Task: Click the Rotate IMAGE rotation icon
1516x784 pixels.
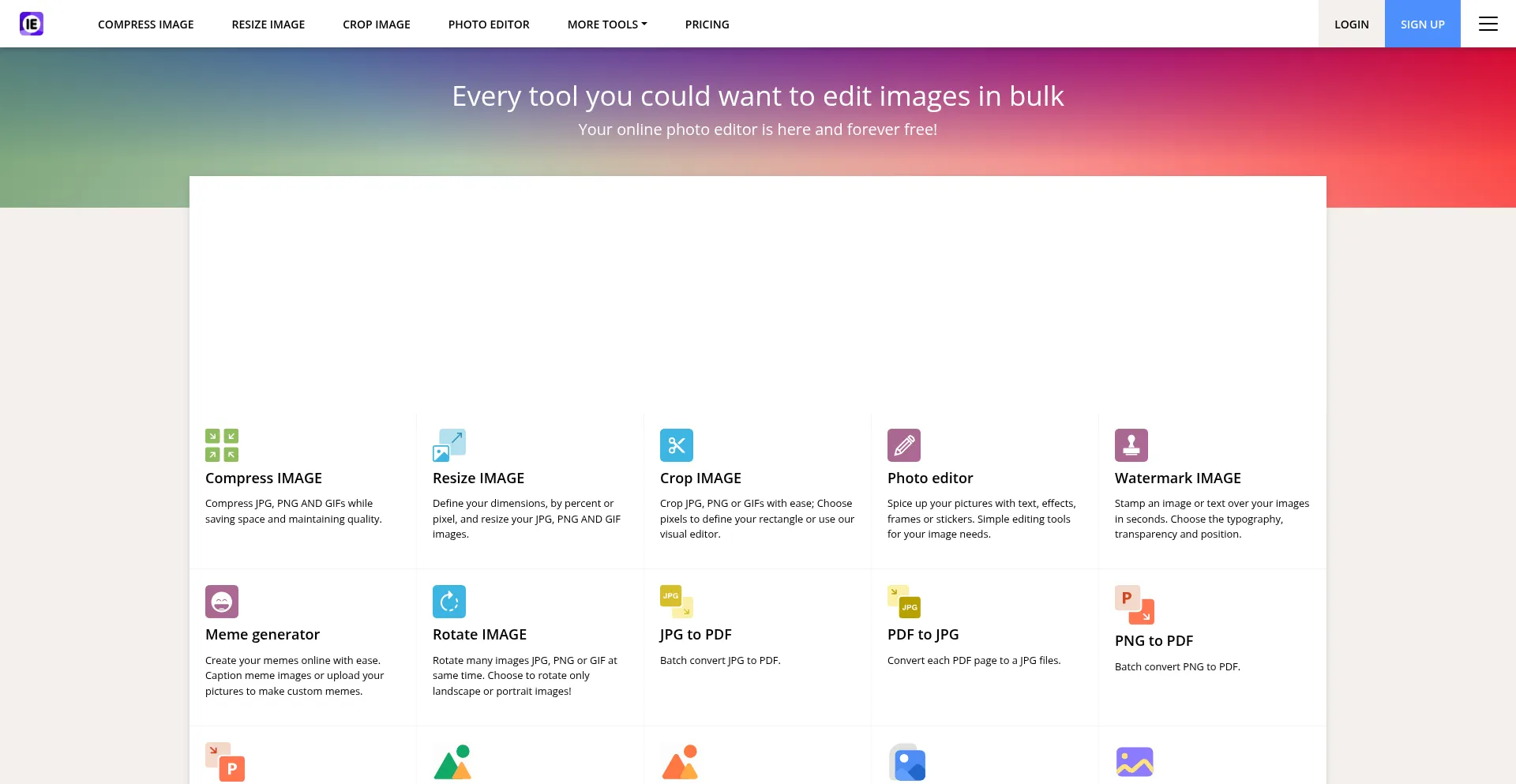Action: [x=448, y=601]
